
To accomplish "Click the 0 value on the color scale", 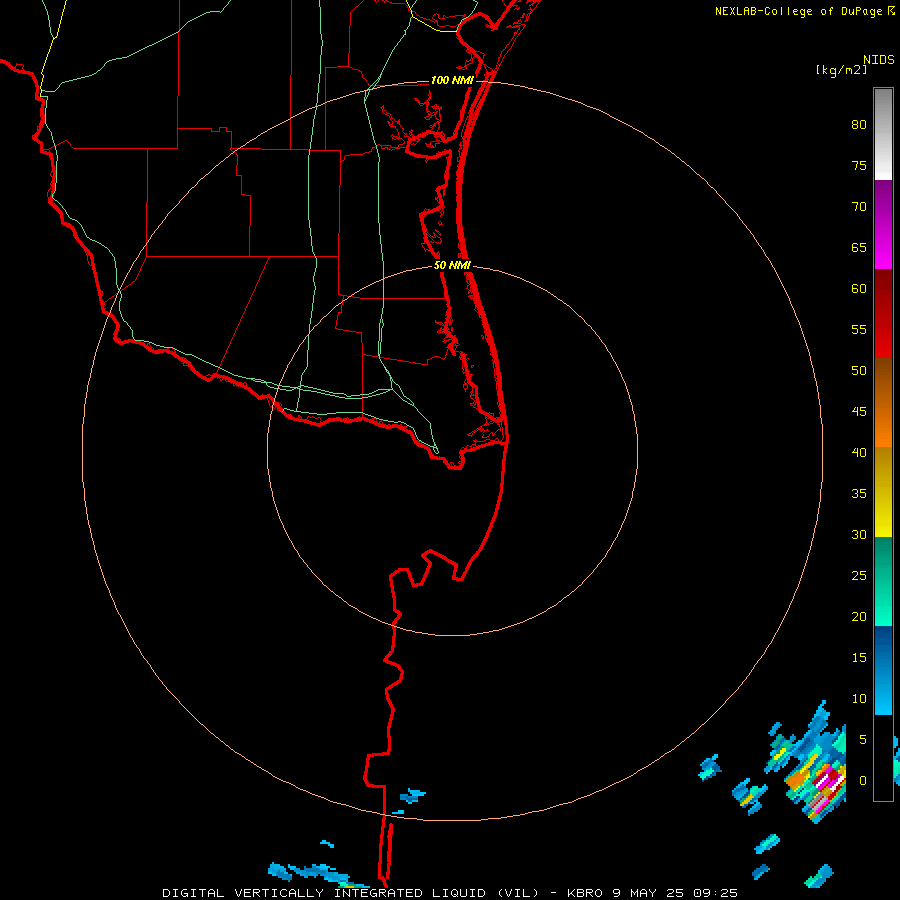I will coord(863,781).
